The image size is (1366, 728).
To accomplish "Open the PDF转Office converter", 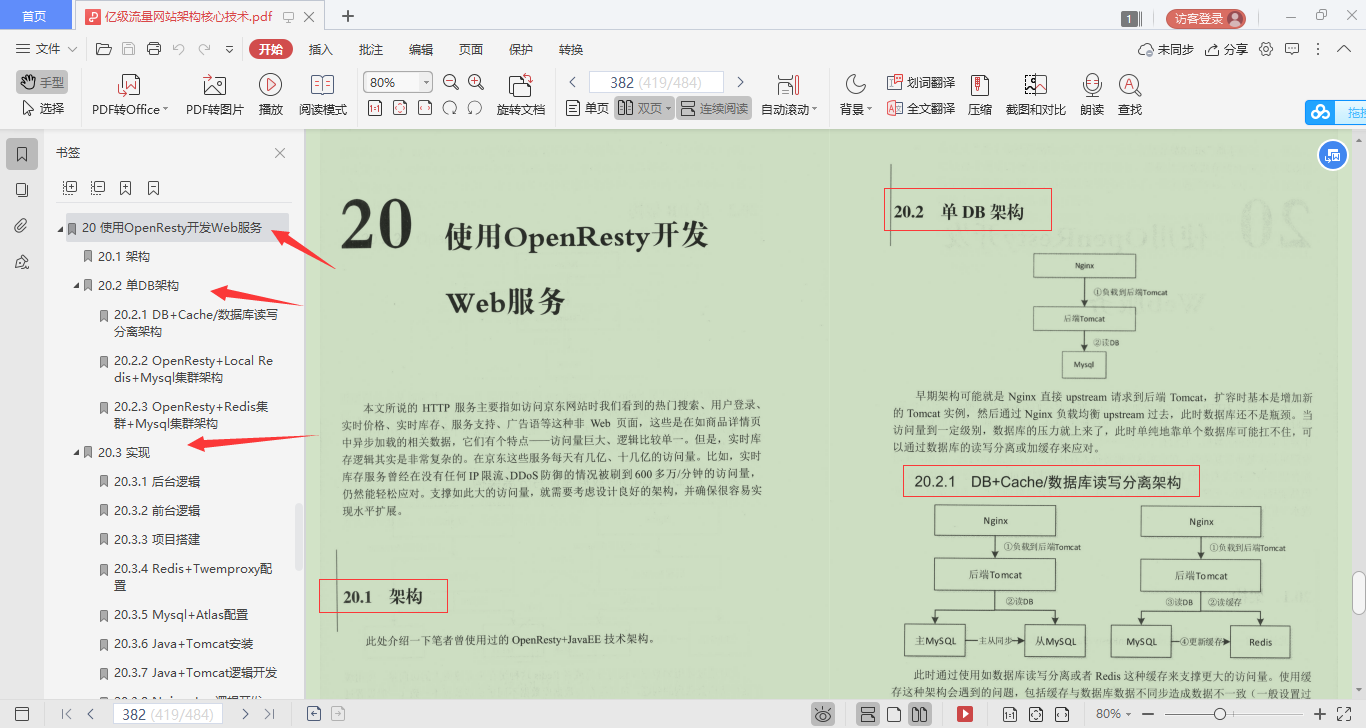I will [126, 93].
